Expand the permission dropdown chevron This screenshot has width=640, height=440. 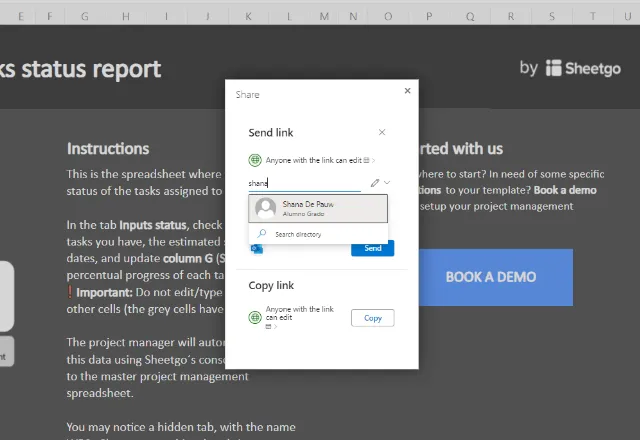(387, 182)
